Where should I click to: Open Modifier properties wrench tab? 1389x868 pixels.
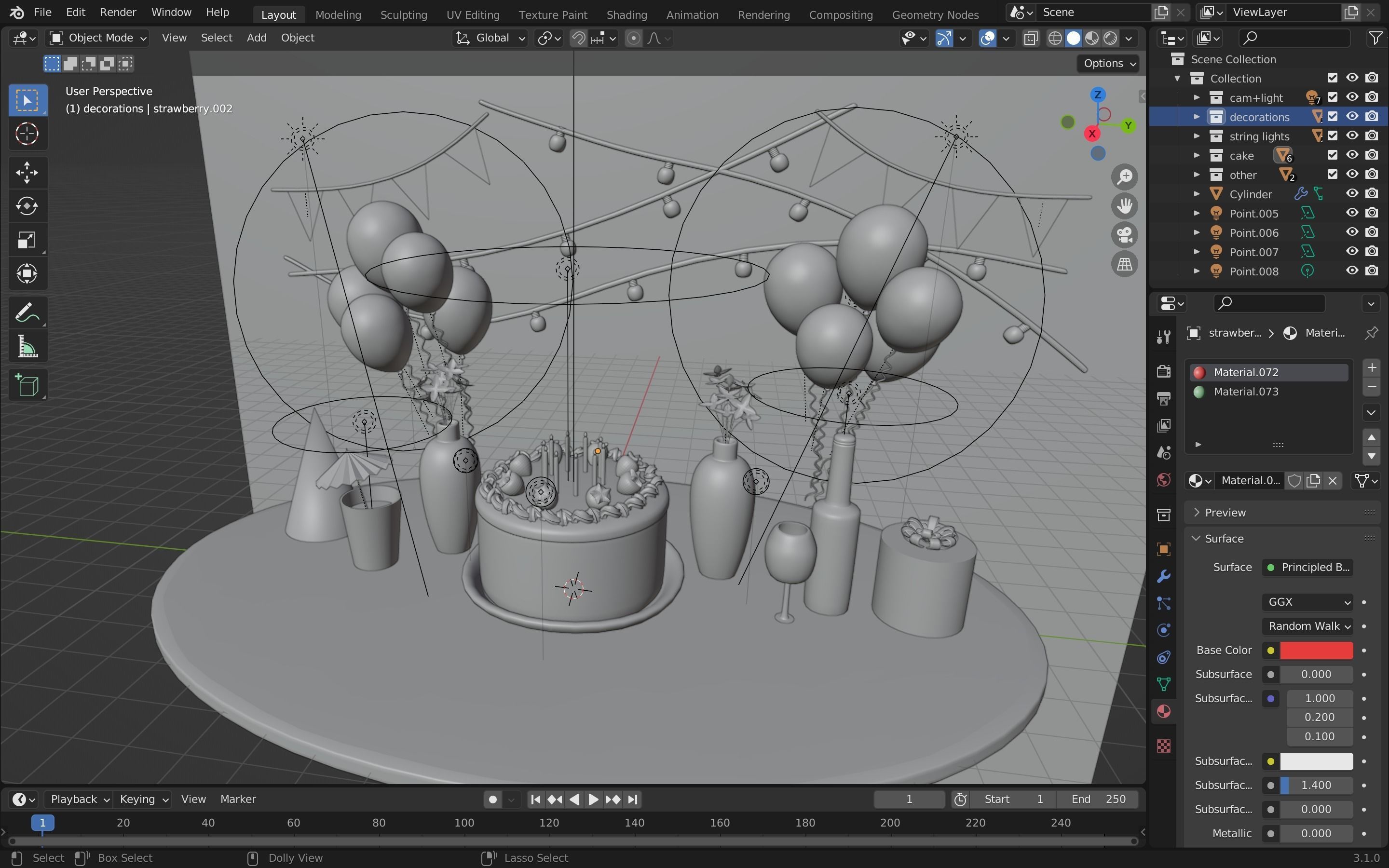[x=1163, y=576]
